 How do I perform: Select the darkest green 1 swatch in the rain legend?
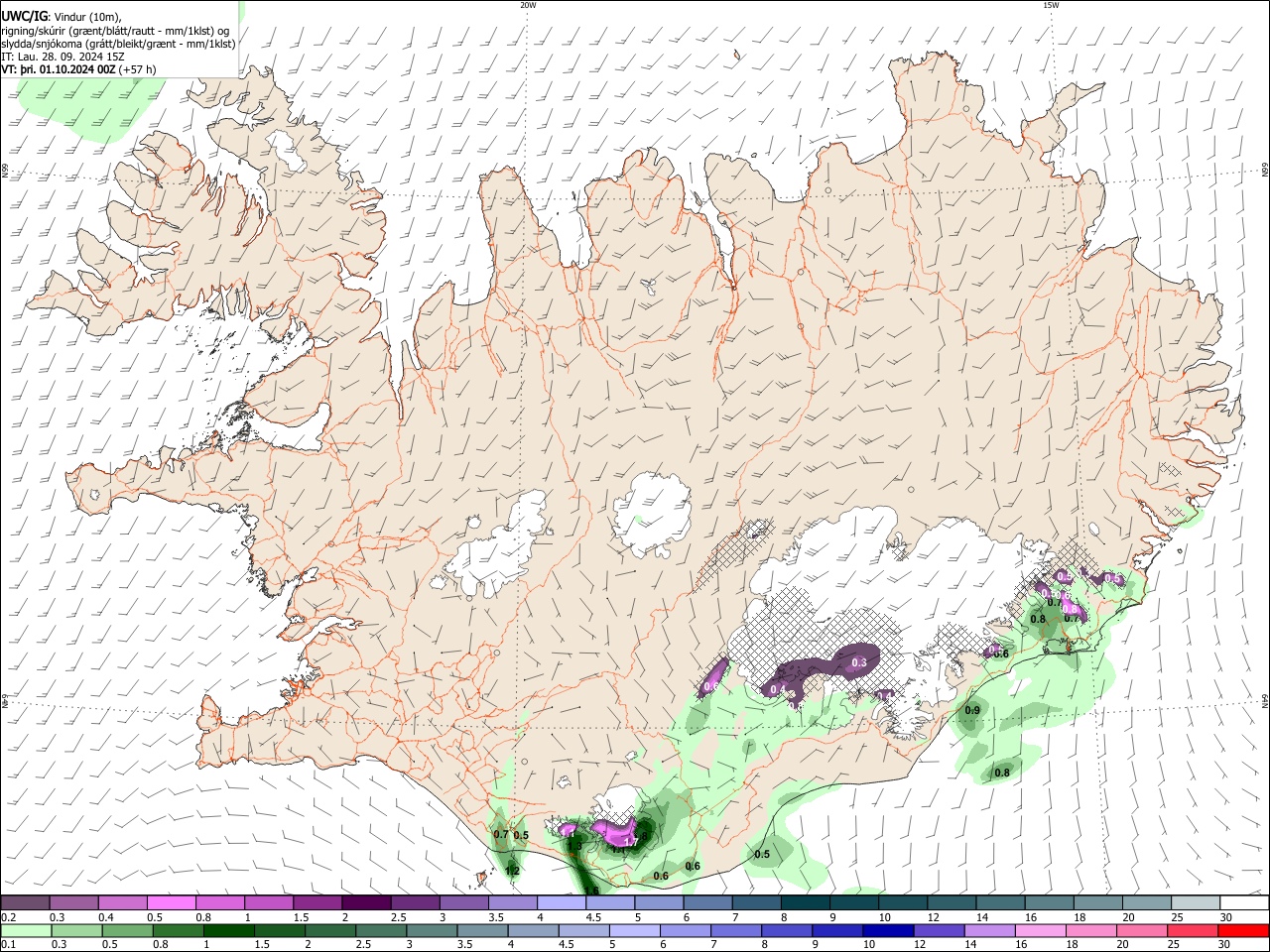(x=228, y=931)
